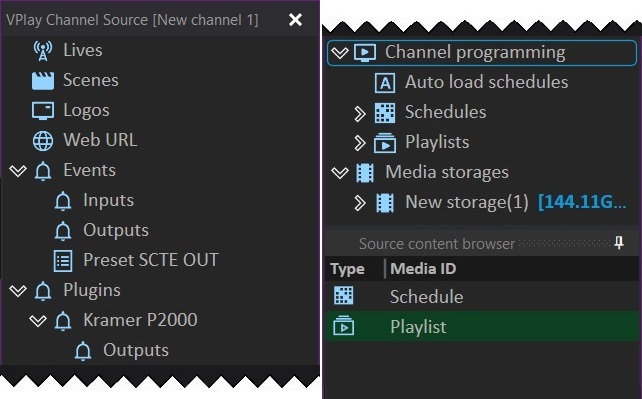The width and height of the screenshot is (642, 399).
Task: Collapse Channel programming node
Action: [x=340, y=53]
